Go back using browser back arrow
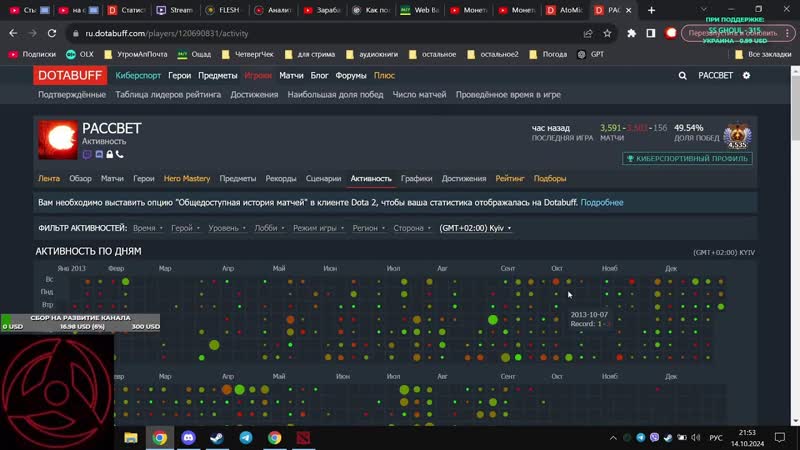Image resolution: width=800 pixels, height=450 pixels. [x=13, y=33]
